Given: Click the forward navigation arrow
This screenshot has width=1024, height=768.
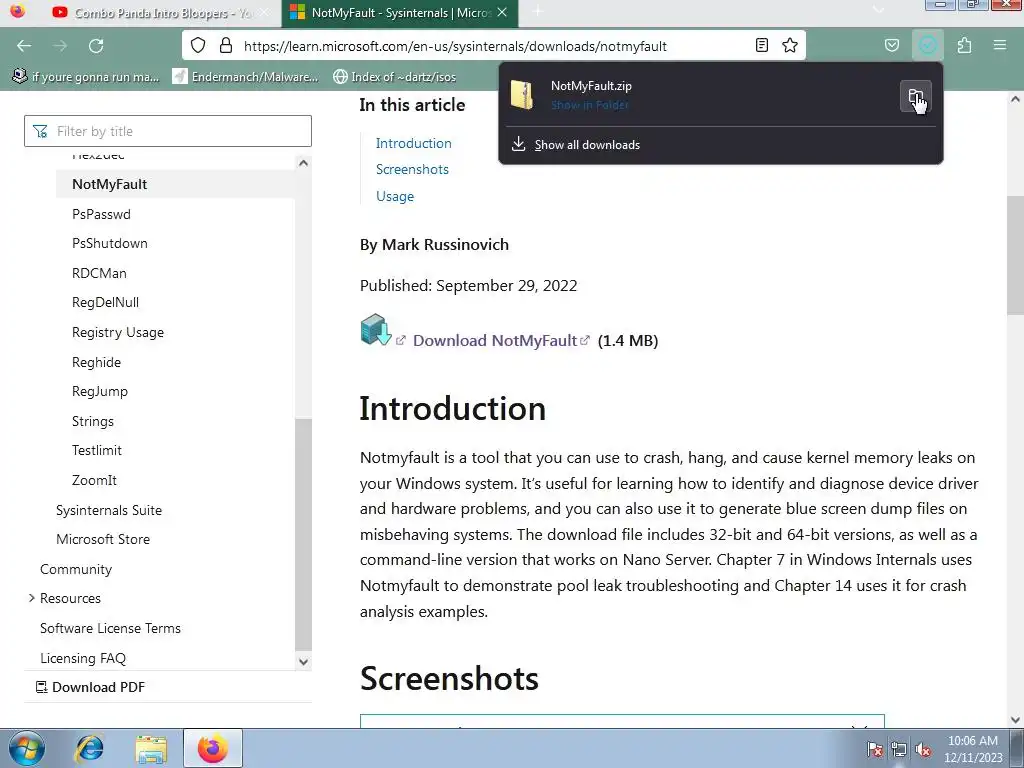Looking at the screenshot, I should pyautogui.click(x=60, y=46).
